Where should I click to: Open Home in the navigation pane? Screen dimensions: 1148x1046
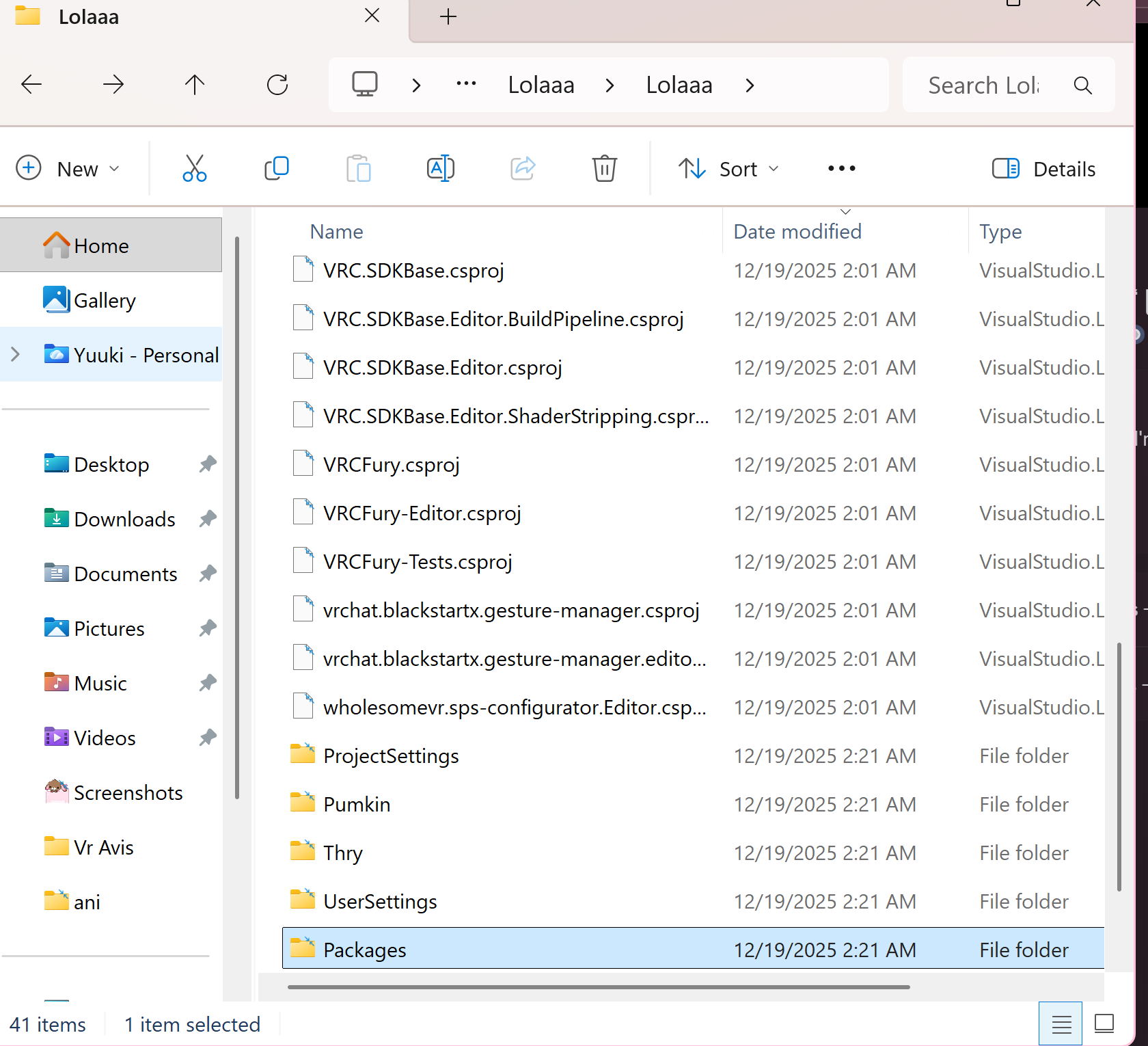(111, 245)
